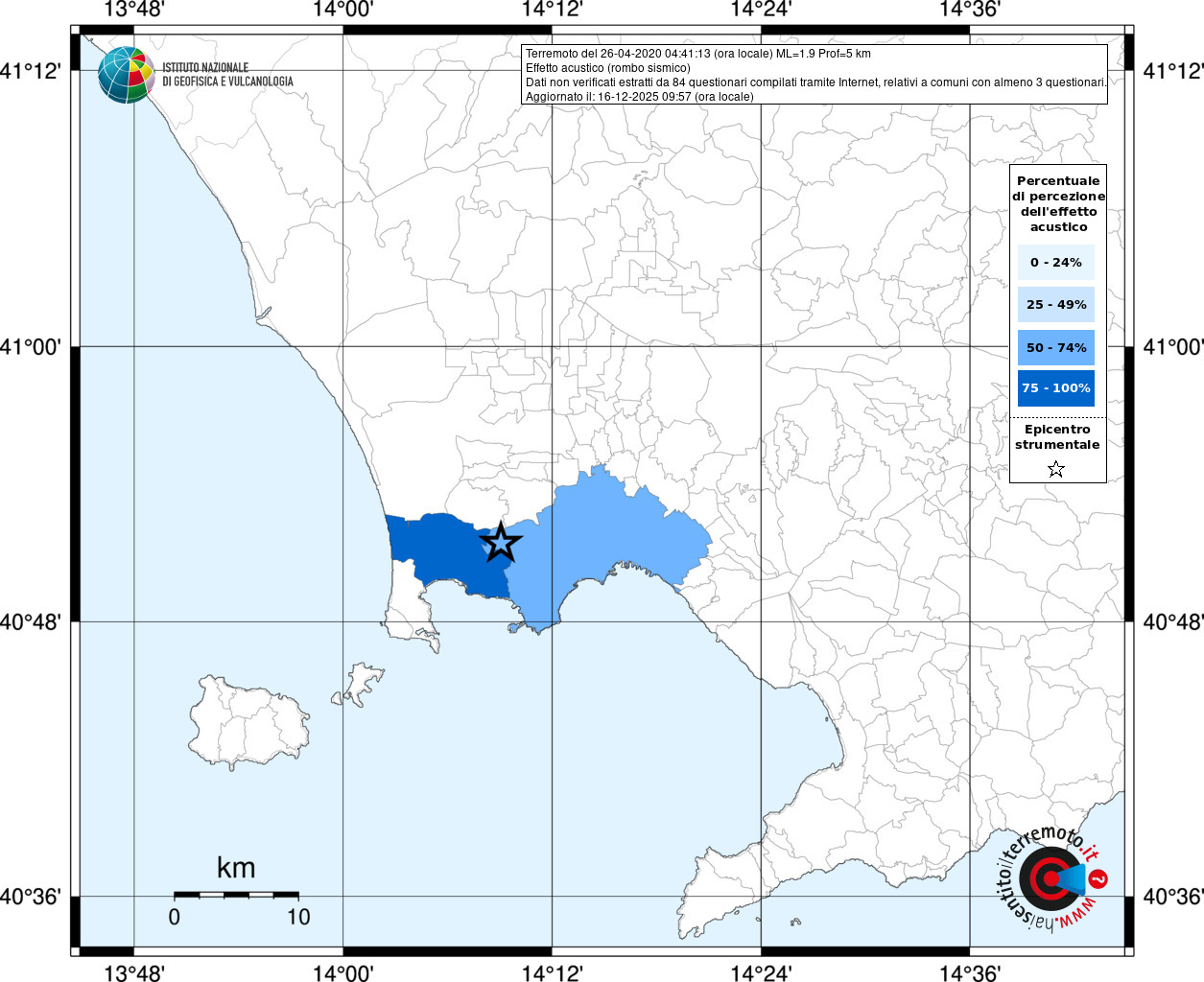Click the scale bar's '0' label
The image size is (1204, 982).
(x=174, y=917)
